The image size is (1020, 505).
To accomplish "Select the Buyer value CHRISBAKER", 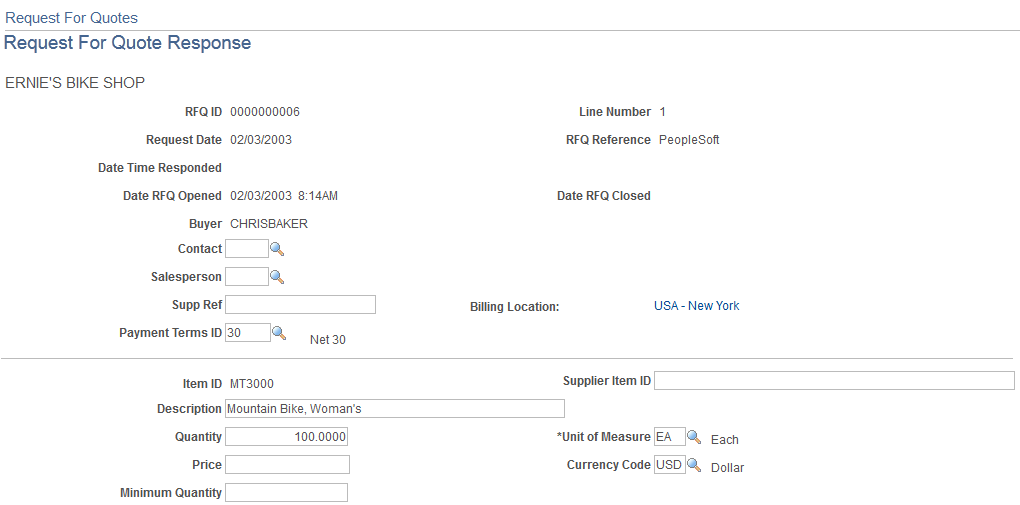I will tap(269, 224).
